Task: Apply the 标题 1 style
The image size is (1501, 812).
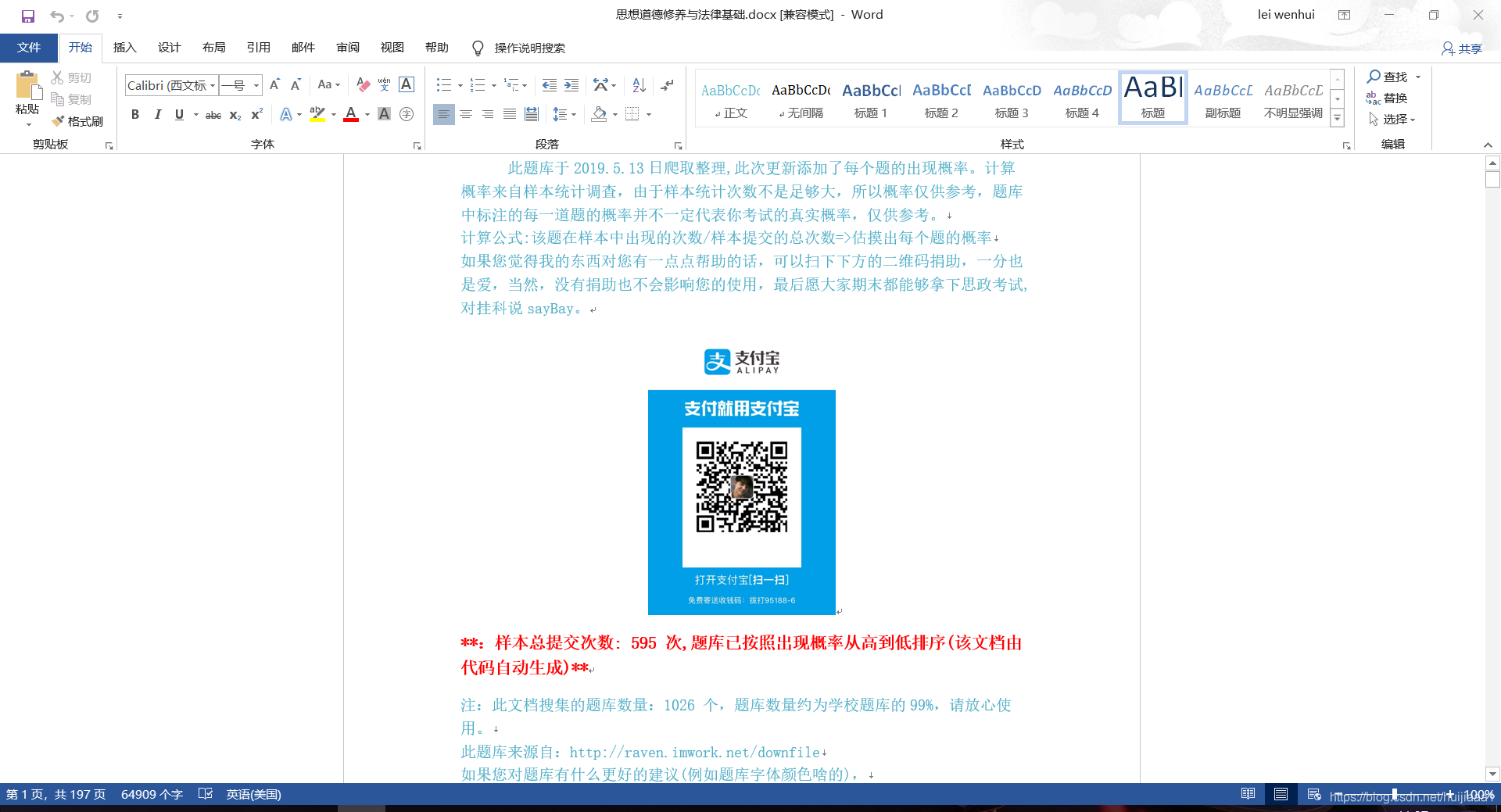Action: [871, 98]
